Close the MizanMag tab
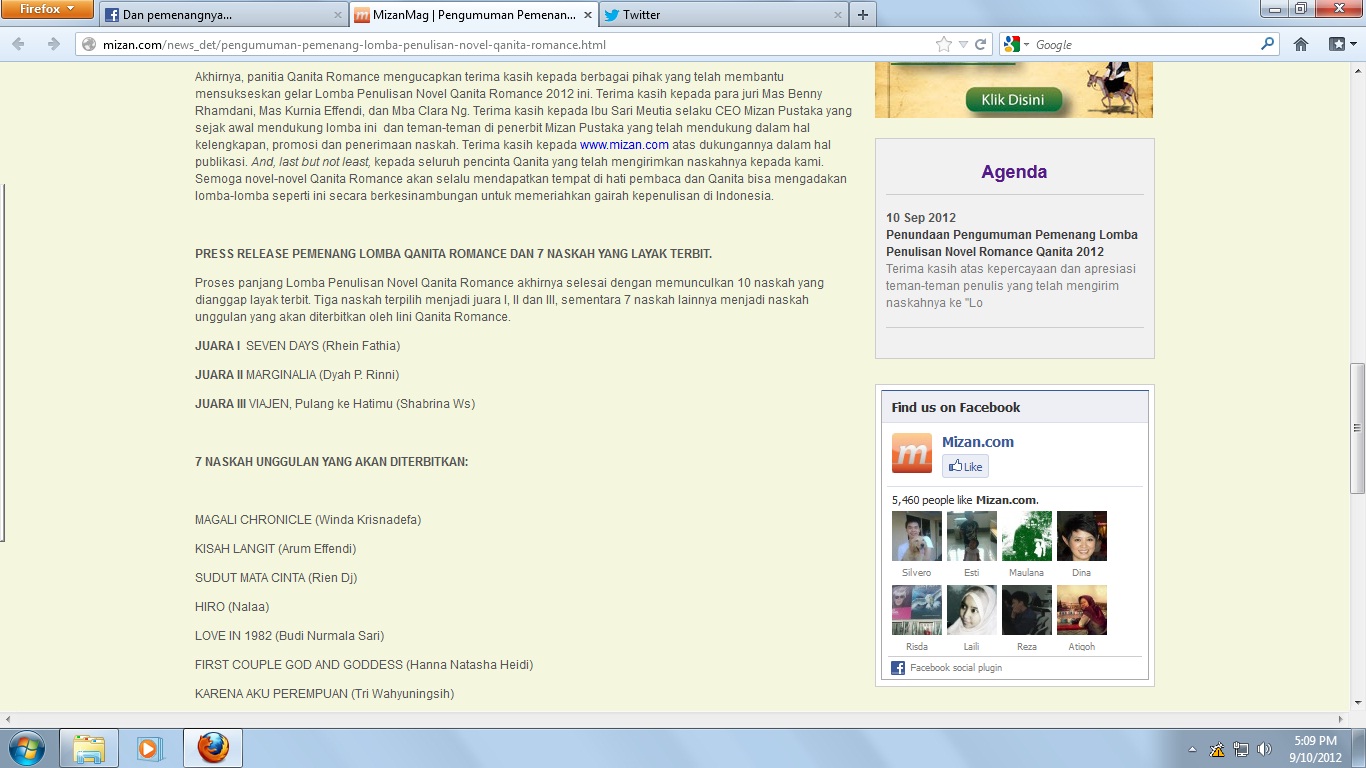 (586, 15)
